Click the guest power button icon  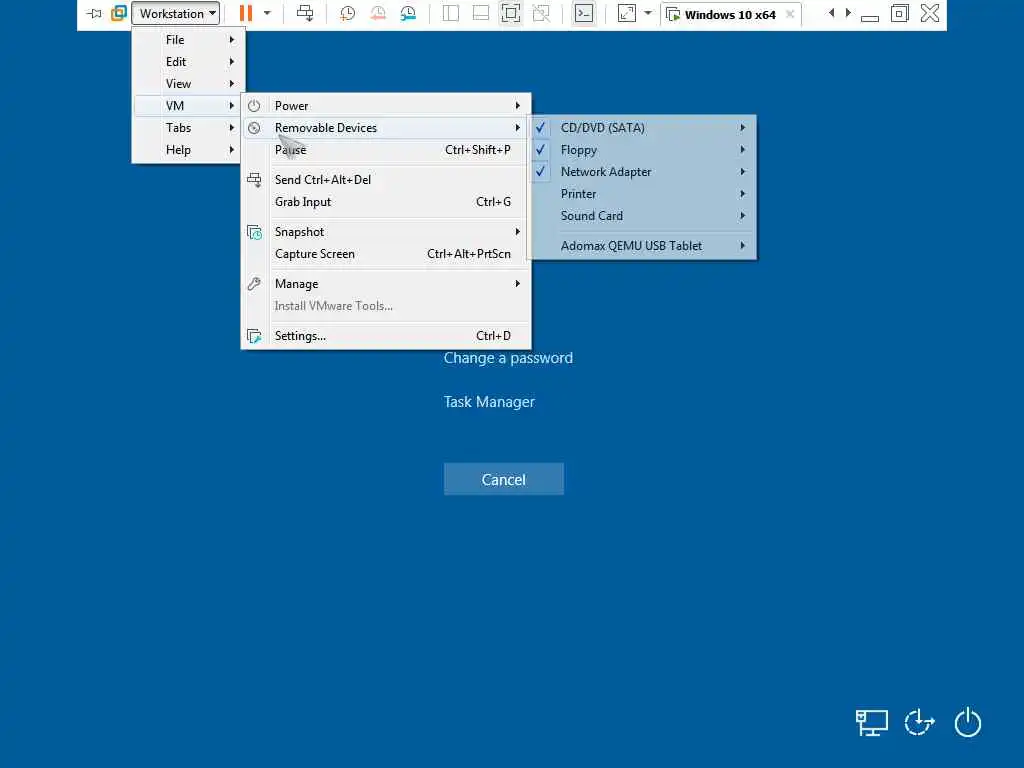(968, 723)
